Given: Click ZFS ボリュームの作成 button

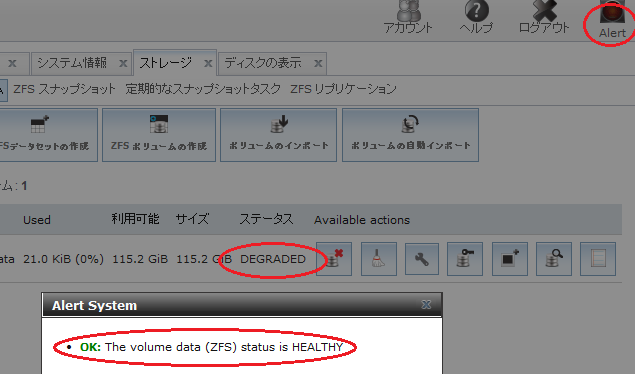Looking at the screenshot, I should click(159, 135).
